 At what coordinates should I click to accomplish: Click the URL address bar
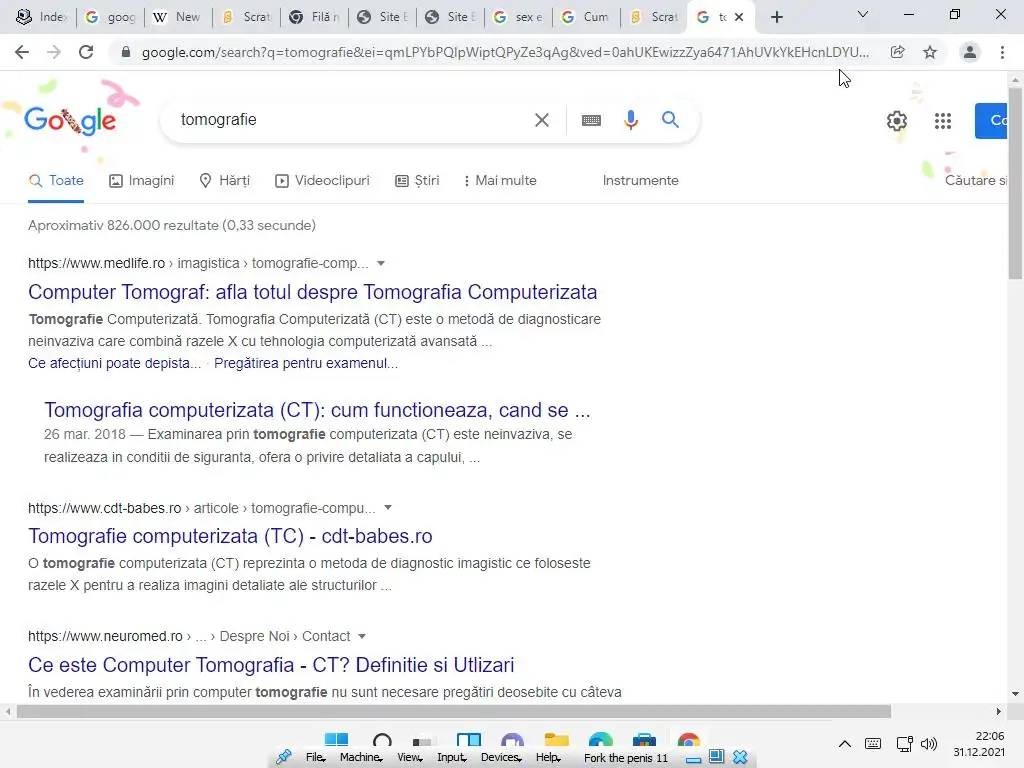[x=504, y=52]
